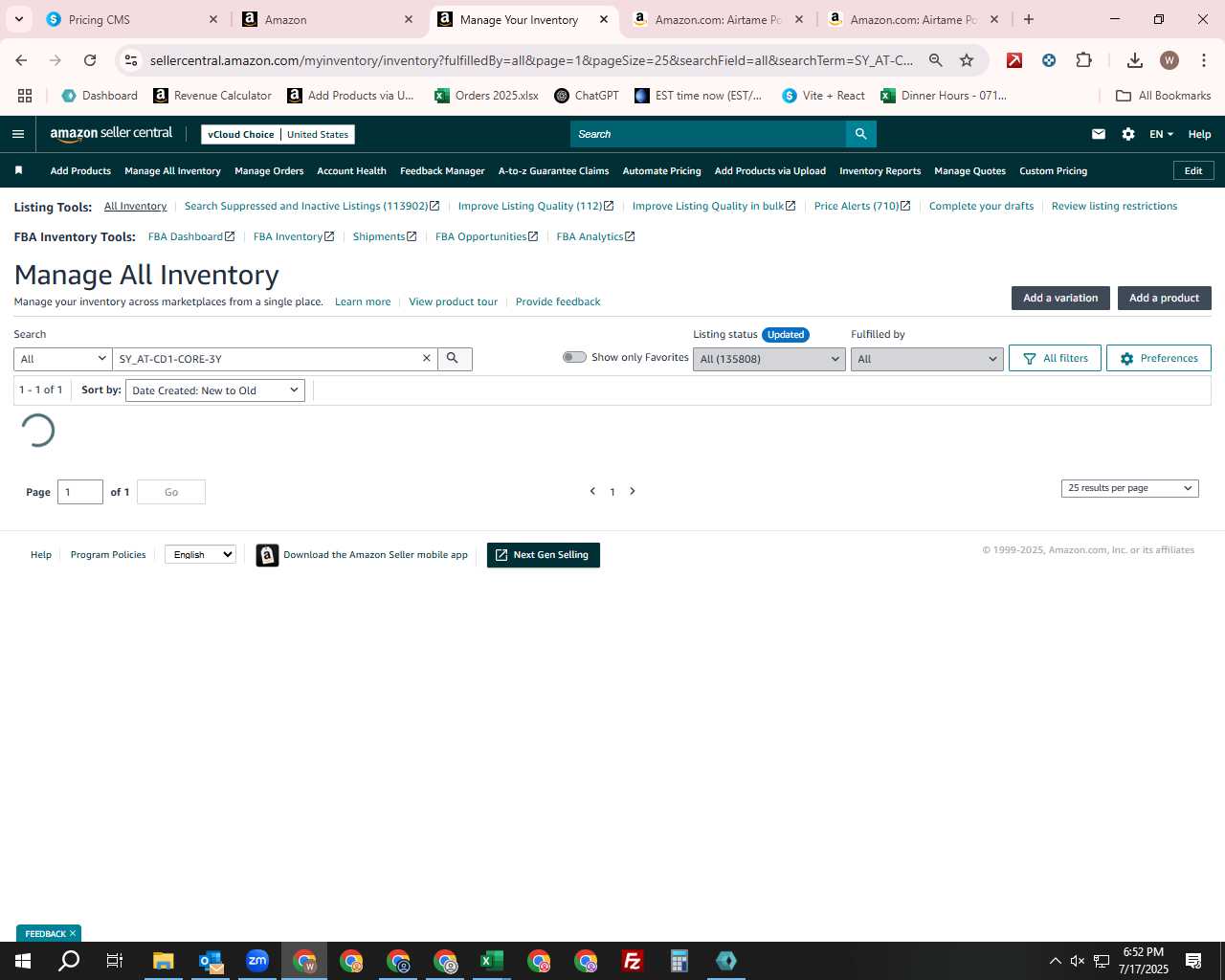This screenshot has width=1225, height=980.
Task: Go to the previous page arrow
Action: click(x=592, y=491)
